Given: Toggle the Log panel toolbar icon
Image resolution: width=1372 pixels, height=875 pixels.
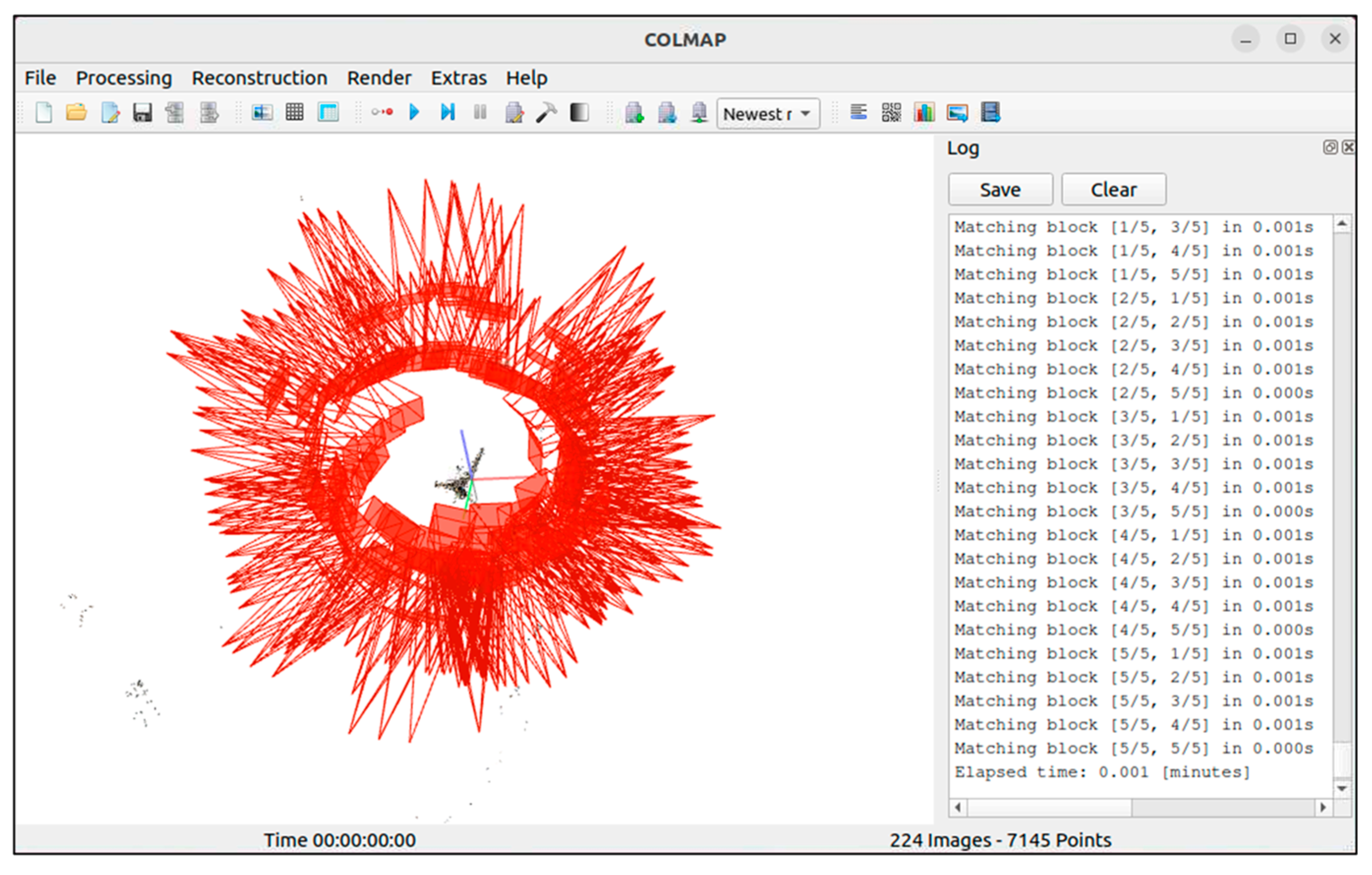Looking at the screenshot, I should [x=858, y=112].
